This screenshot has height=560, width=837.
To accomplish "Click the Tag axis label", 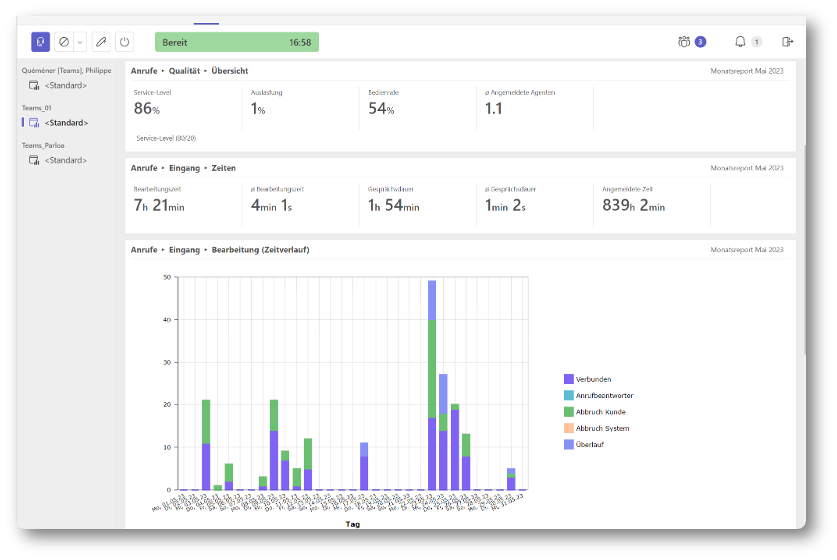I will [x=352, y=524].
